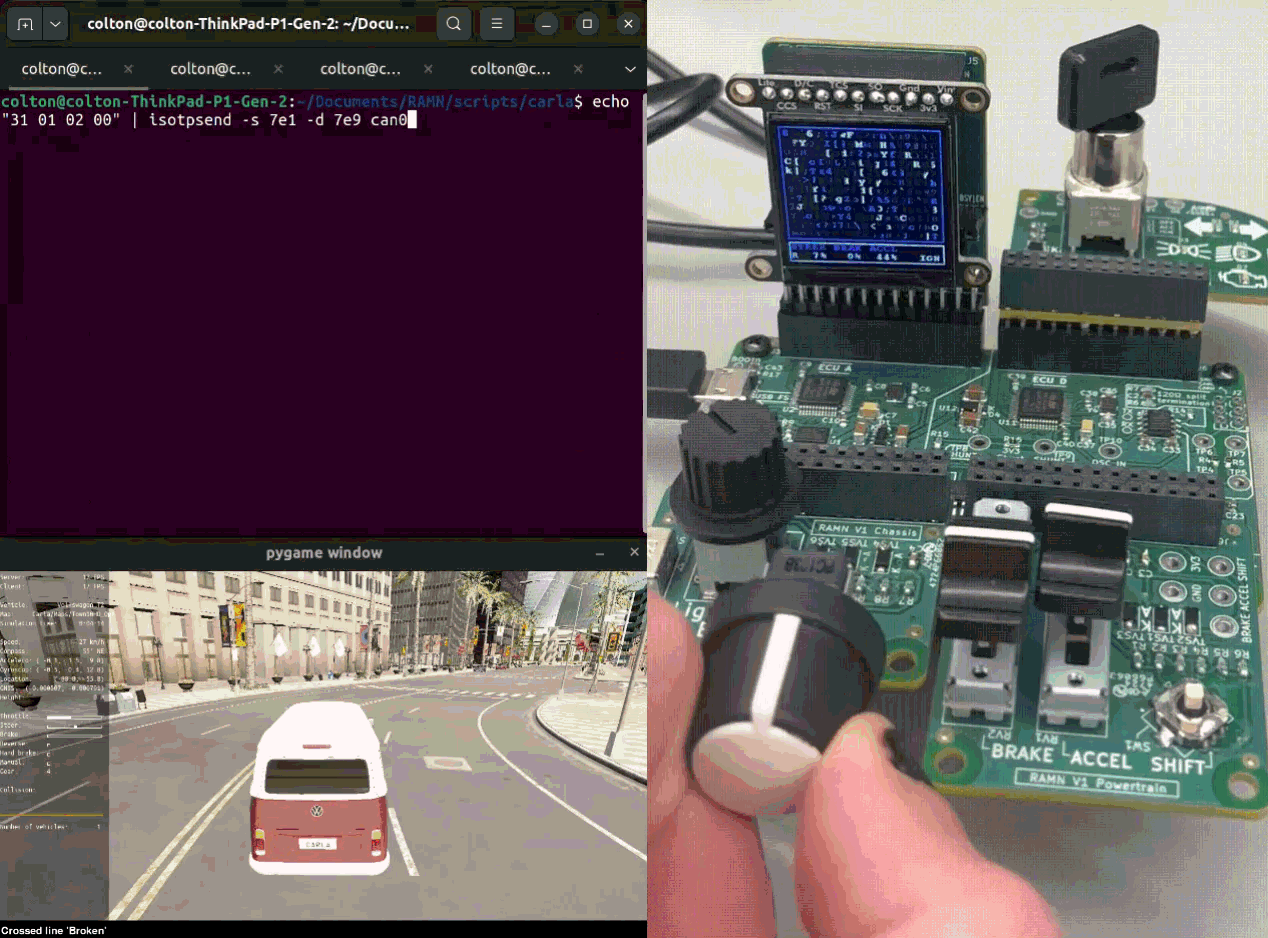This screenshot has height=938, width=1268.
Task: Click the Crossed line 'Broken' status message
Action: pyautogui.click(x=54, y=930)
